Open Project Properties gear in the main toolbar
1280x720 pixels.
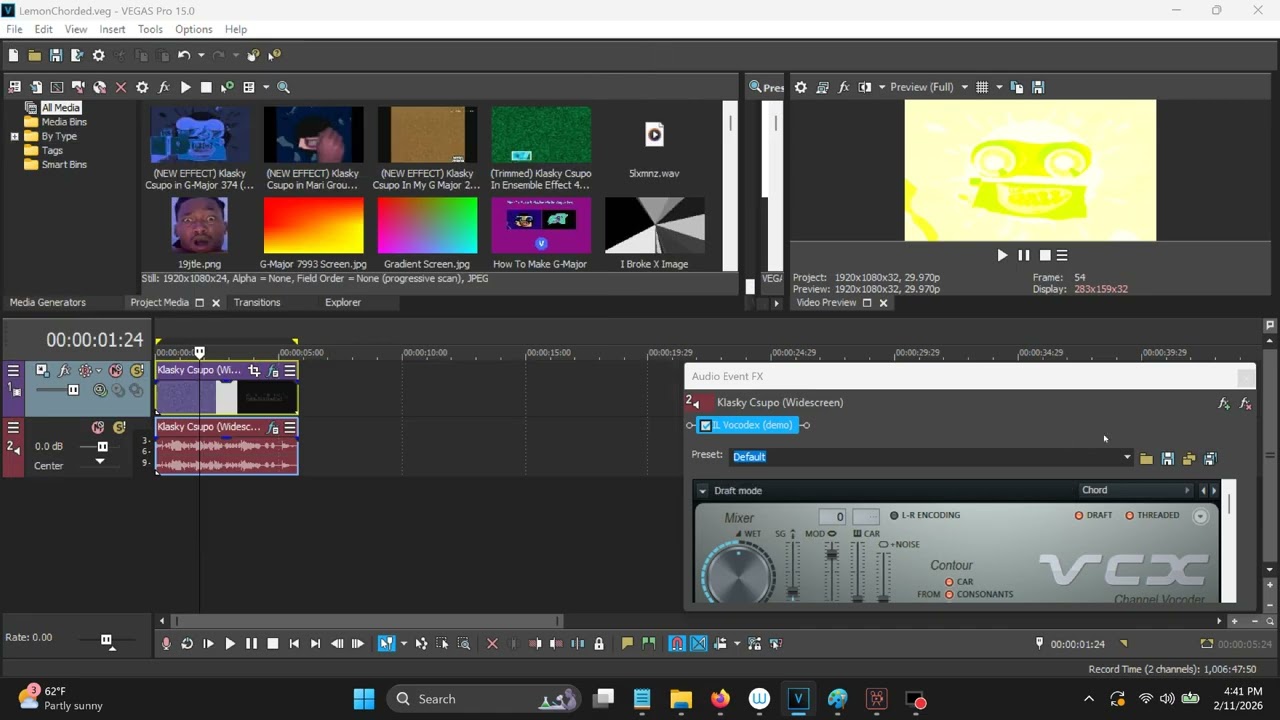98,56
